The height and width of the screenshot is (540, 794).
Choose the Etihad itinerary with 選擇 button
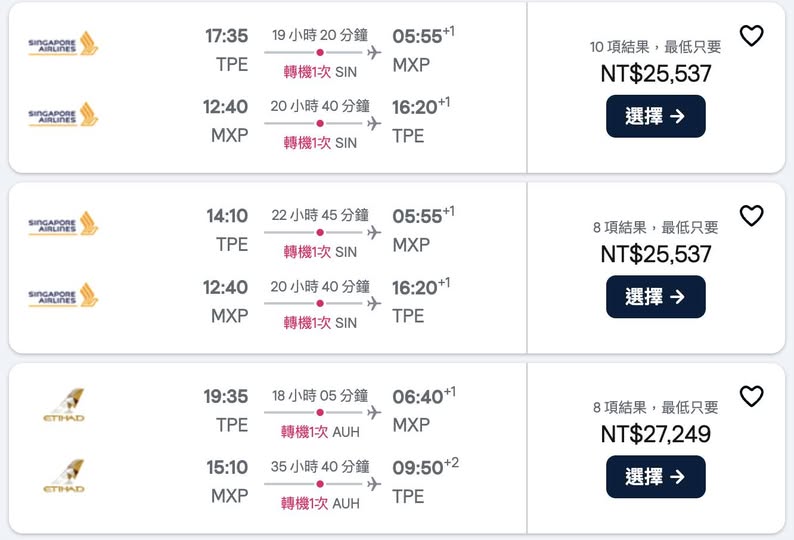655,477
